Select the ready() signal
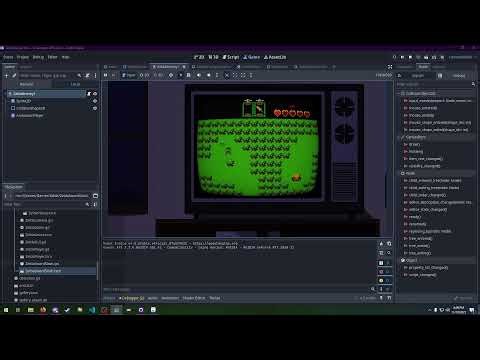Viewport: 480px width, 360px height. coord(415,217)
